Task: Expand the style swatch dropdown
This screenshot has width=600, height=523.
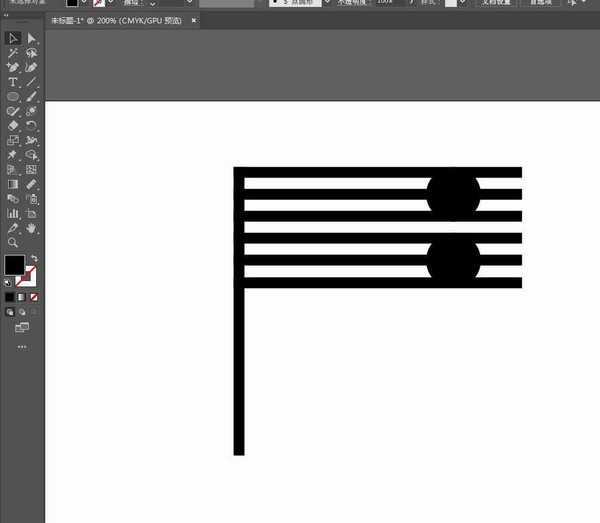Action: [464, 3]
